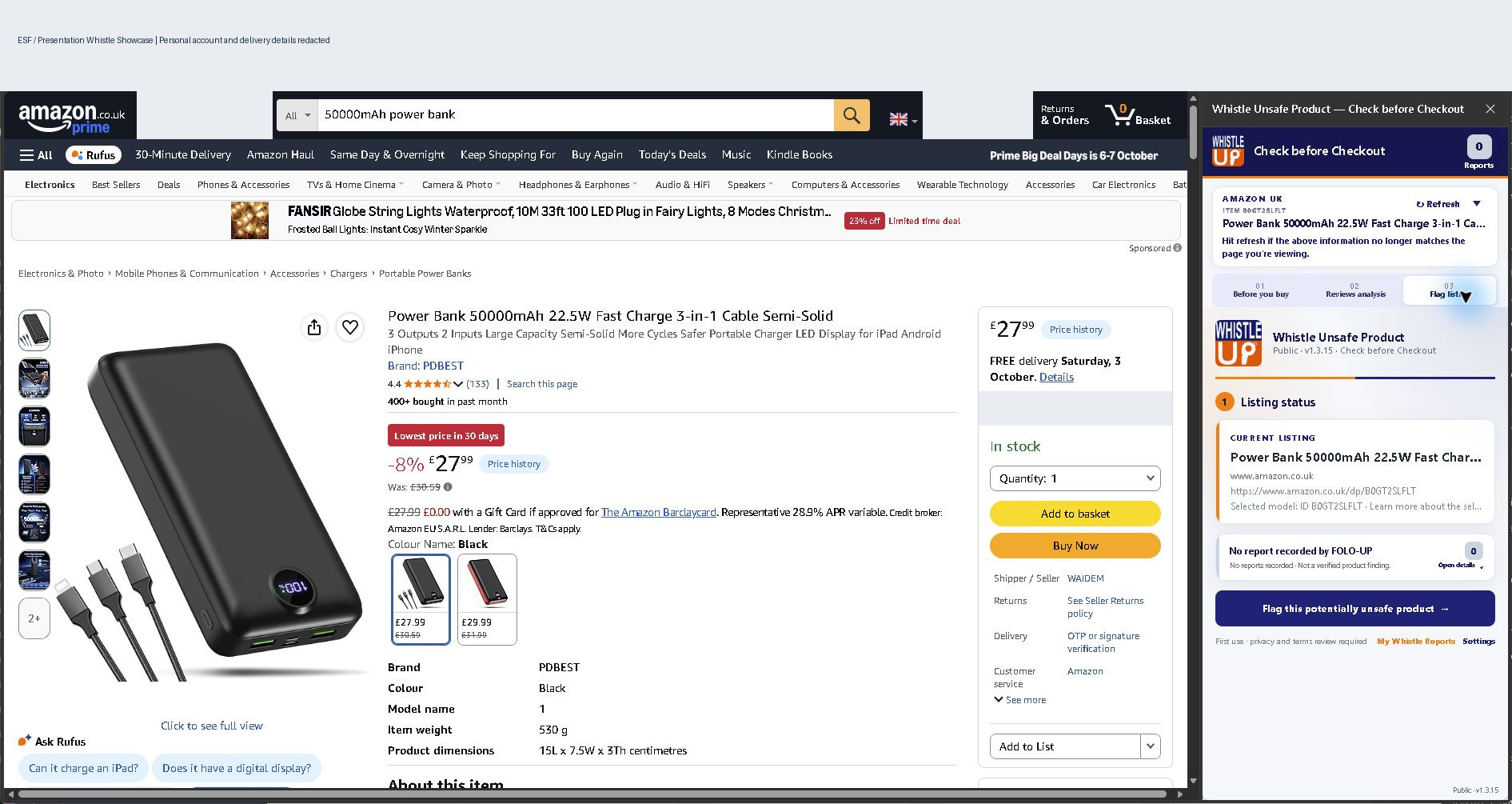Open the search category All dropdown
Screen dimensions: 1512x804
pos(297,115)
